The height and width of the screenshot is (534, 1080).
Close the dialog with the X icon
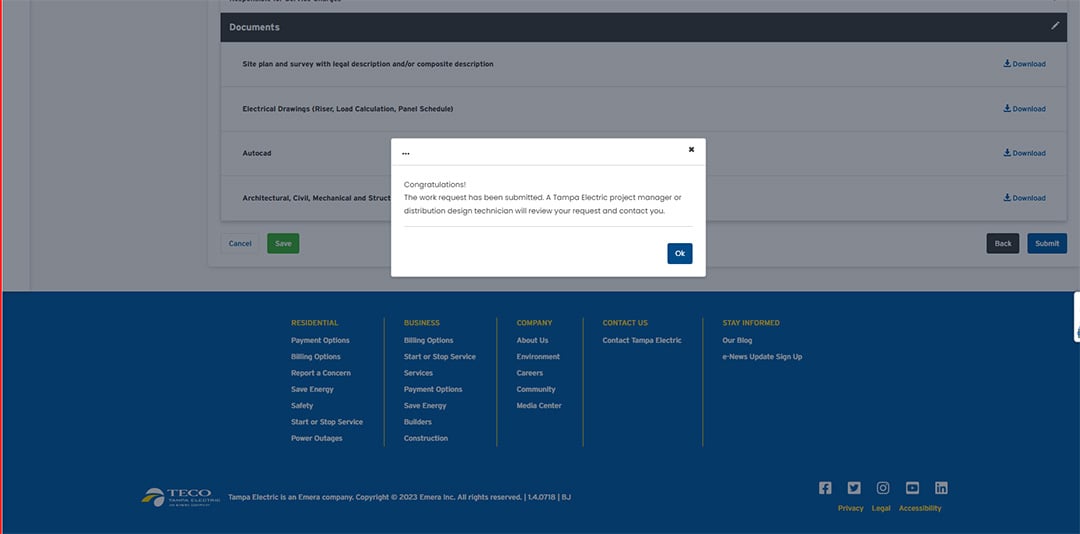pyautogui.click(x=691, y=150)
